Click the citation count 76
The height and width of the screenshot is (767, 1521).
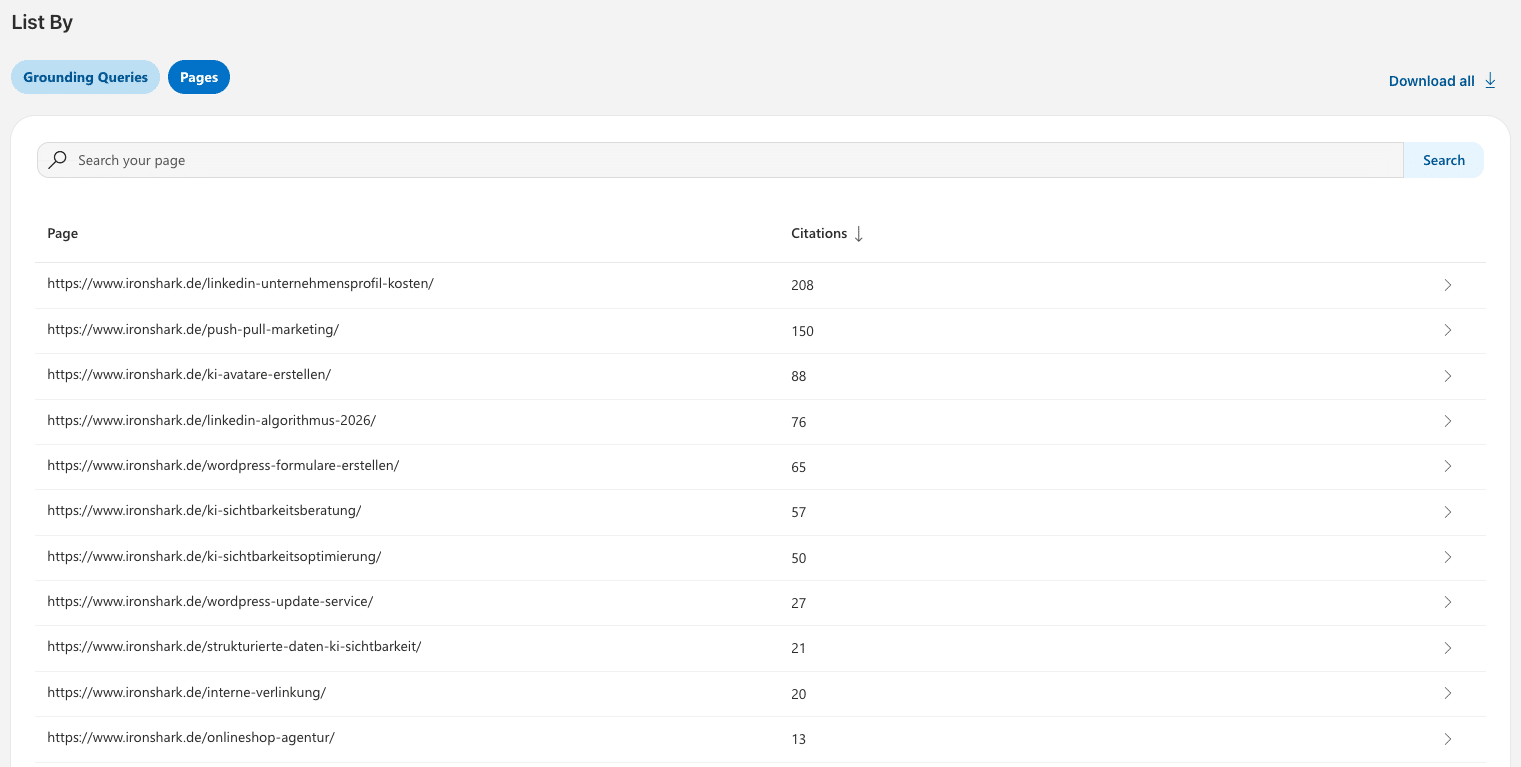(798, 422)
